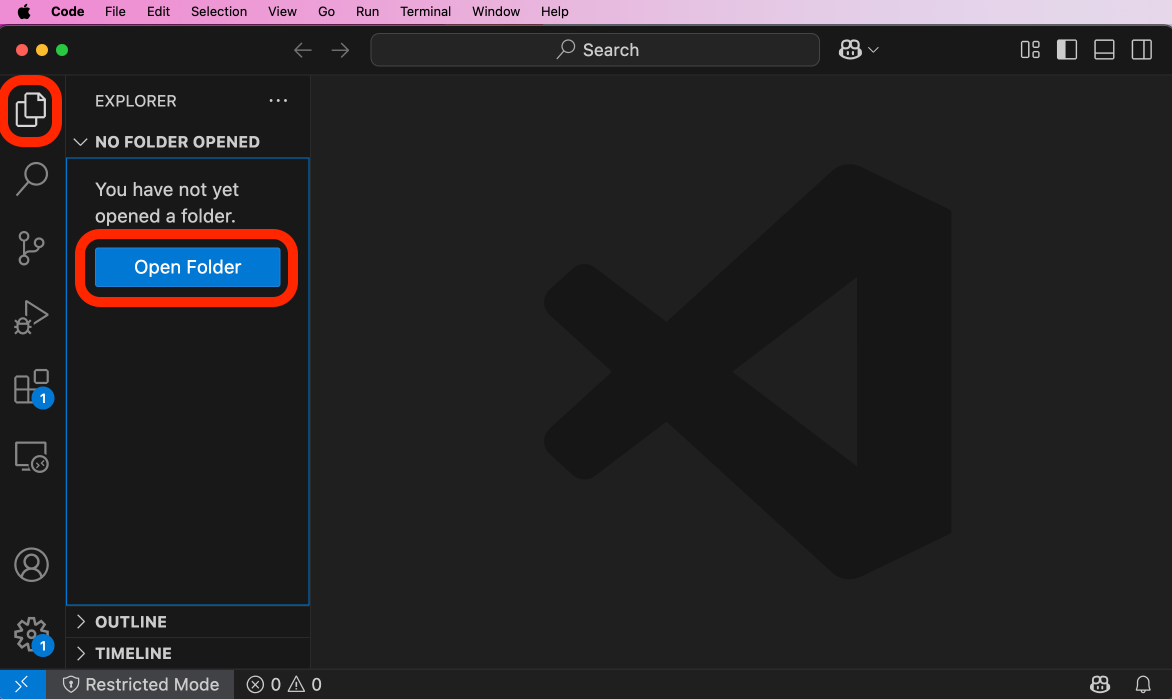Open the Accounts menu

pyautogui.click(x=31, y=565)
